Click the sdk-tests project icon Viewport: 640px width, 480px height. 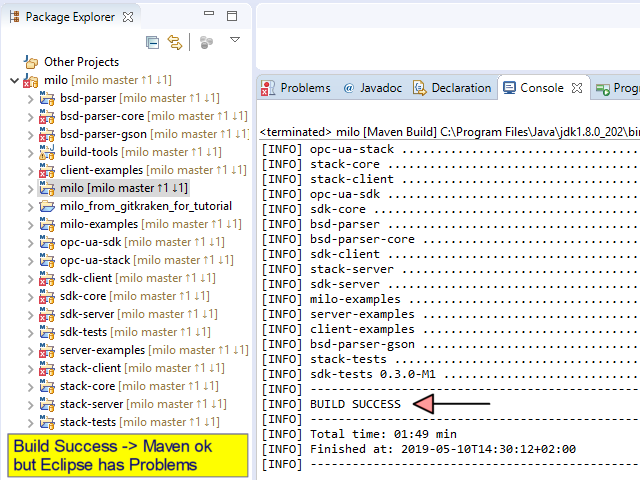47,332
